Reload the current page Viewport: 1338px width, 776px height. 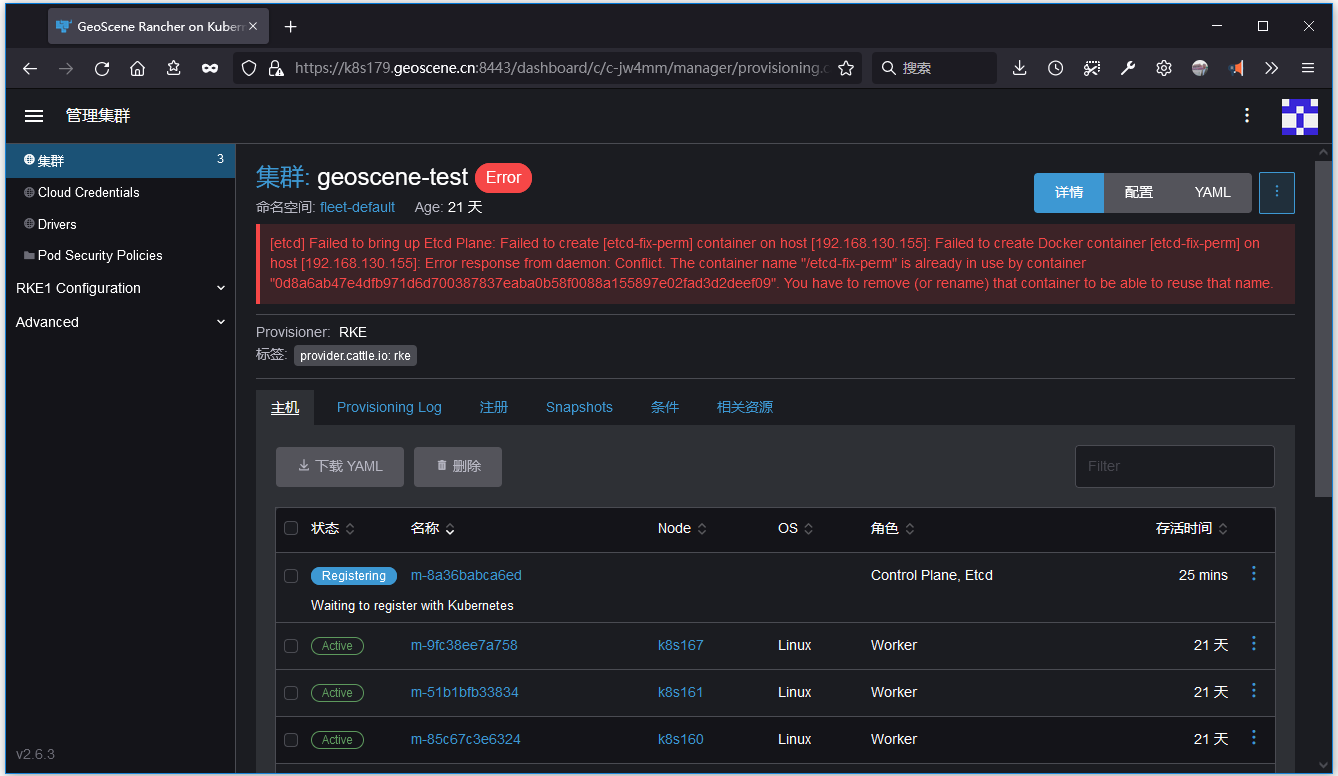pyautogui.click(x=102, y=68)
